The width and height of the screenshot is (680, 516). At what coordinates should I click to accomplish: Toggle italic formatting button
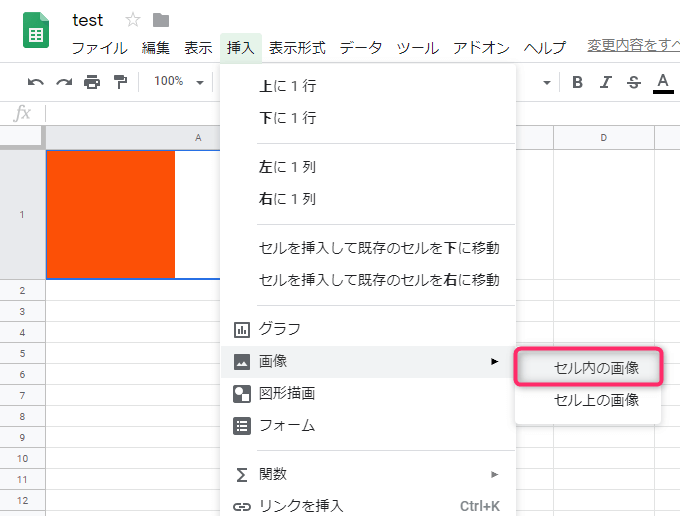pos(605,82)
